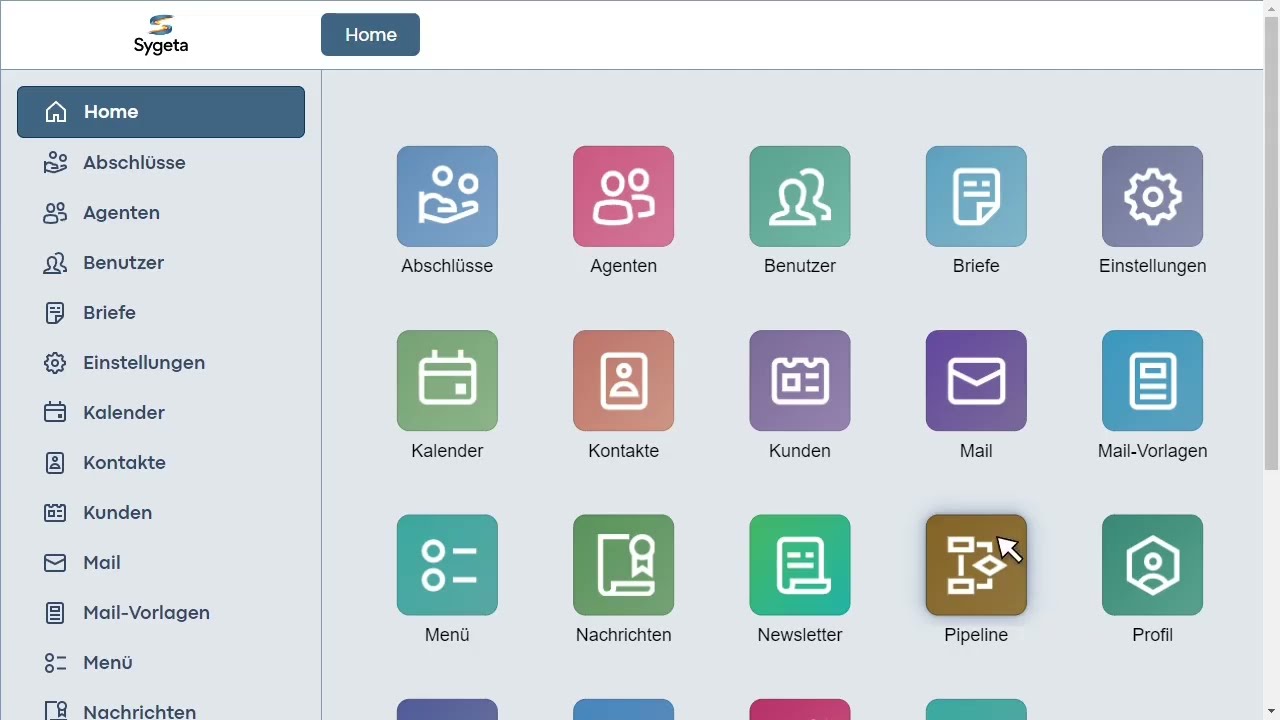Open the Briefe tile icon
The width and height of the screenshot is (1280, 720).
point(976,196)
